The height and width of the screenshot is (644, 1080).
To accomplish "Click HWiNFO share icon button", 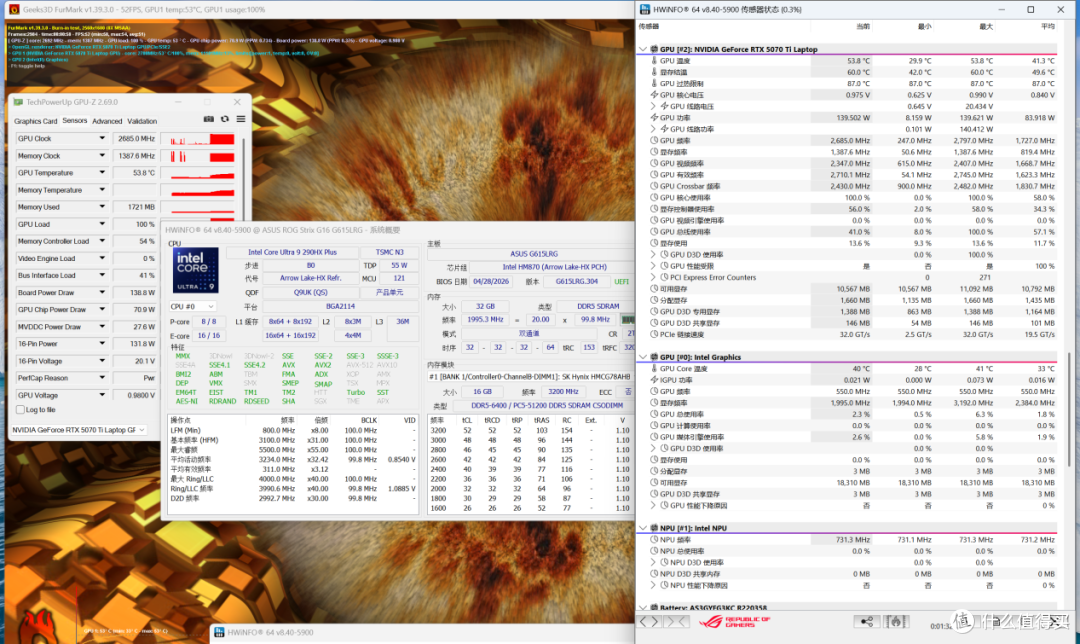I will pos(866,622).
